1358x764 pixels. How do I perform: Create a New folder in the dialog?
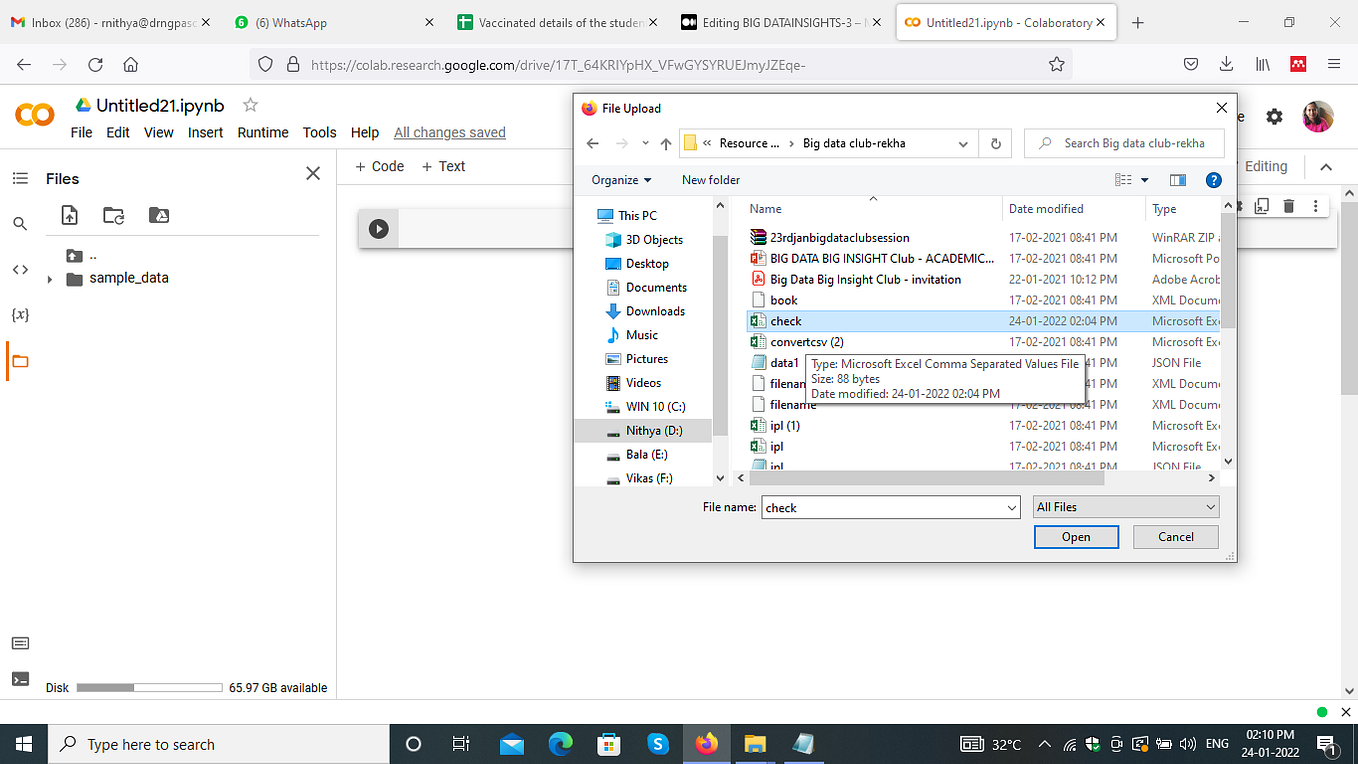click(710, 180)
